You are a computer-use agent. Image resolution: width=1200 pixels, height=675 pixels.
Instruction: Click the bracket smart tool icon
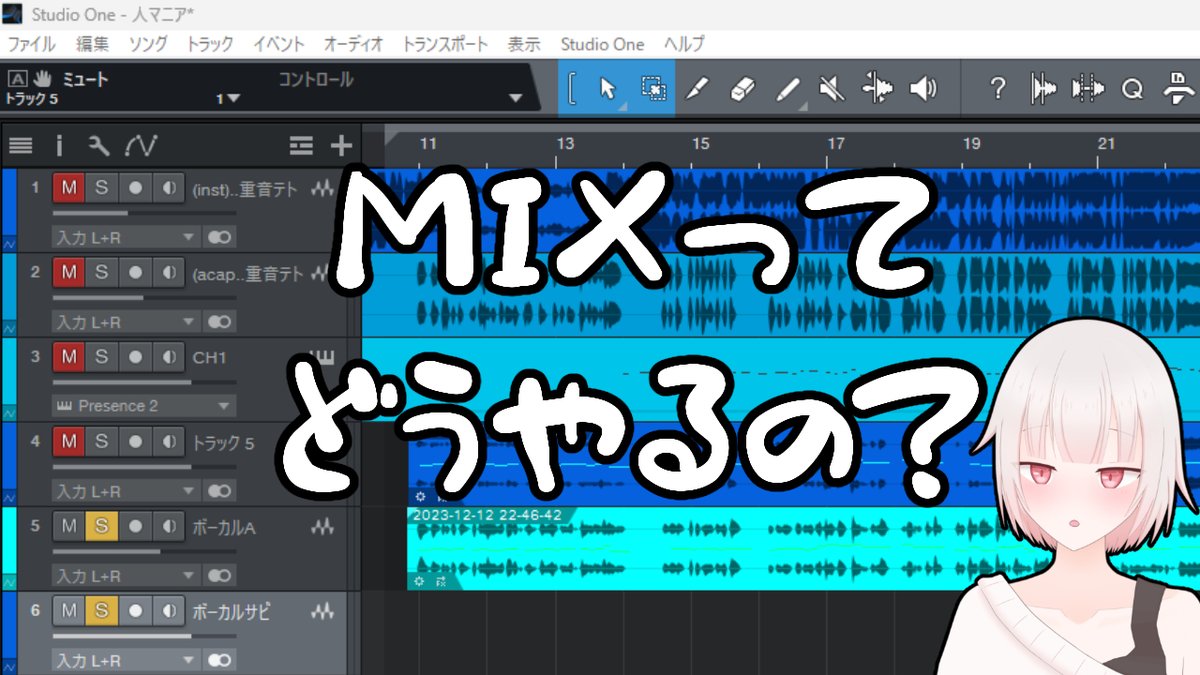pyautogui.click(x=571, y=88)
